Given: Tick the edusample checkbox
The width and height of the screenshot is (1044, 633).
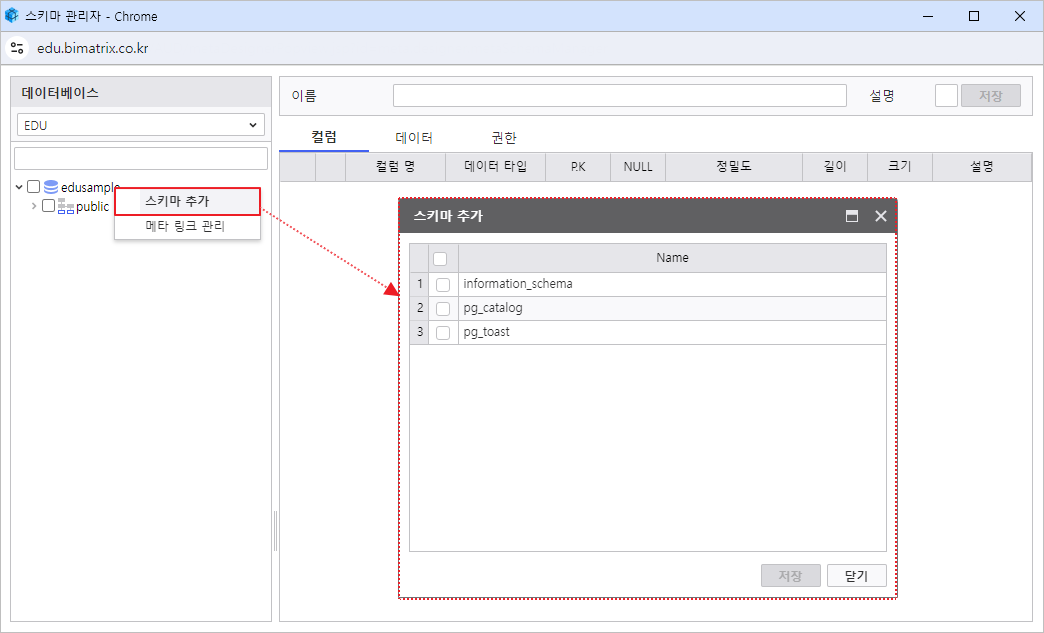Looking at the screenshot, I should point(33,187).
